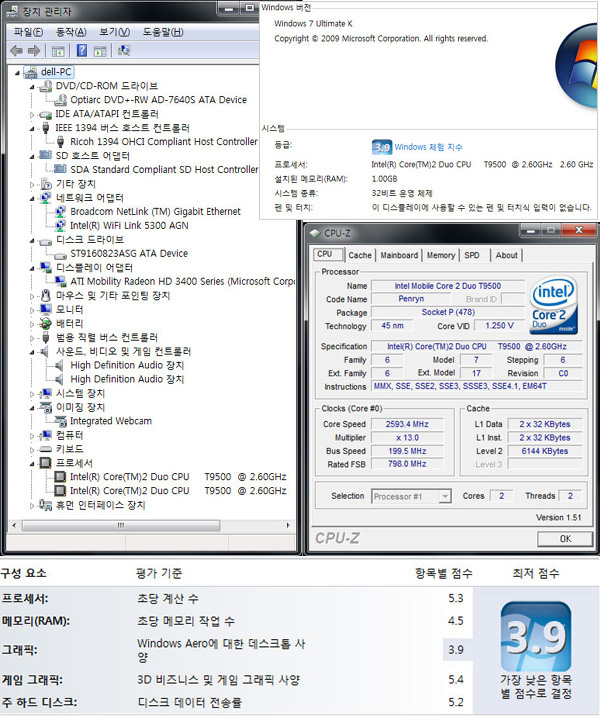
Task: Click the OK button in CPU-Z
Action: [x=565, y=539]
